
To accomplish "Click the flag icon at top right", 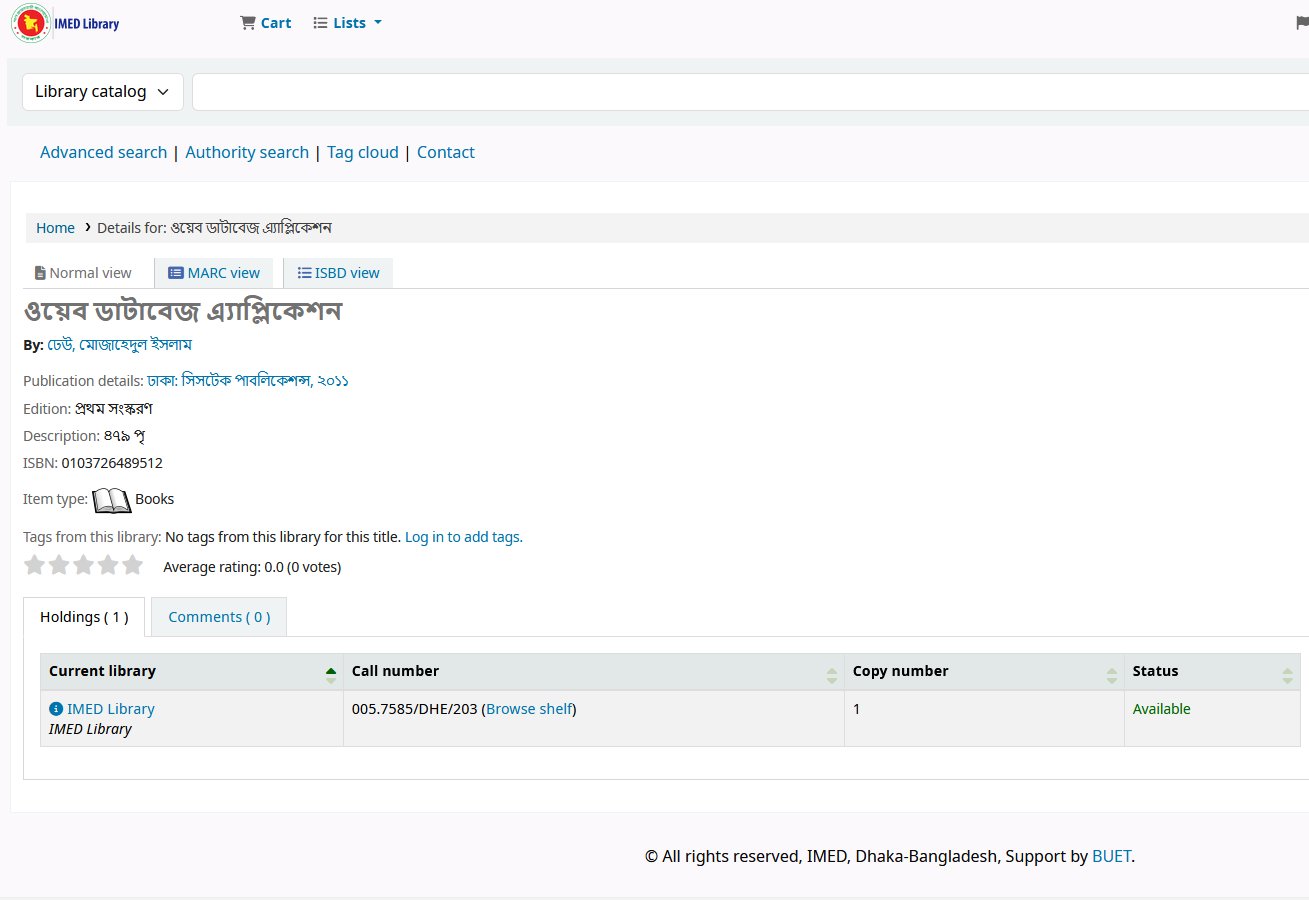I will coord(1302,23).
